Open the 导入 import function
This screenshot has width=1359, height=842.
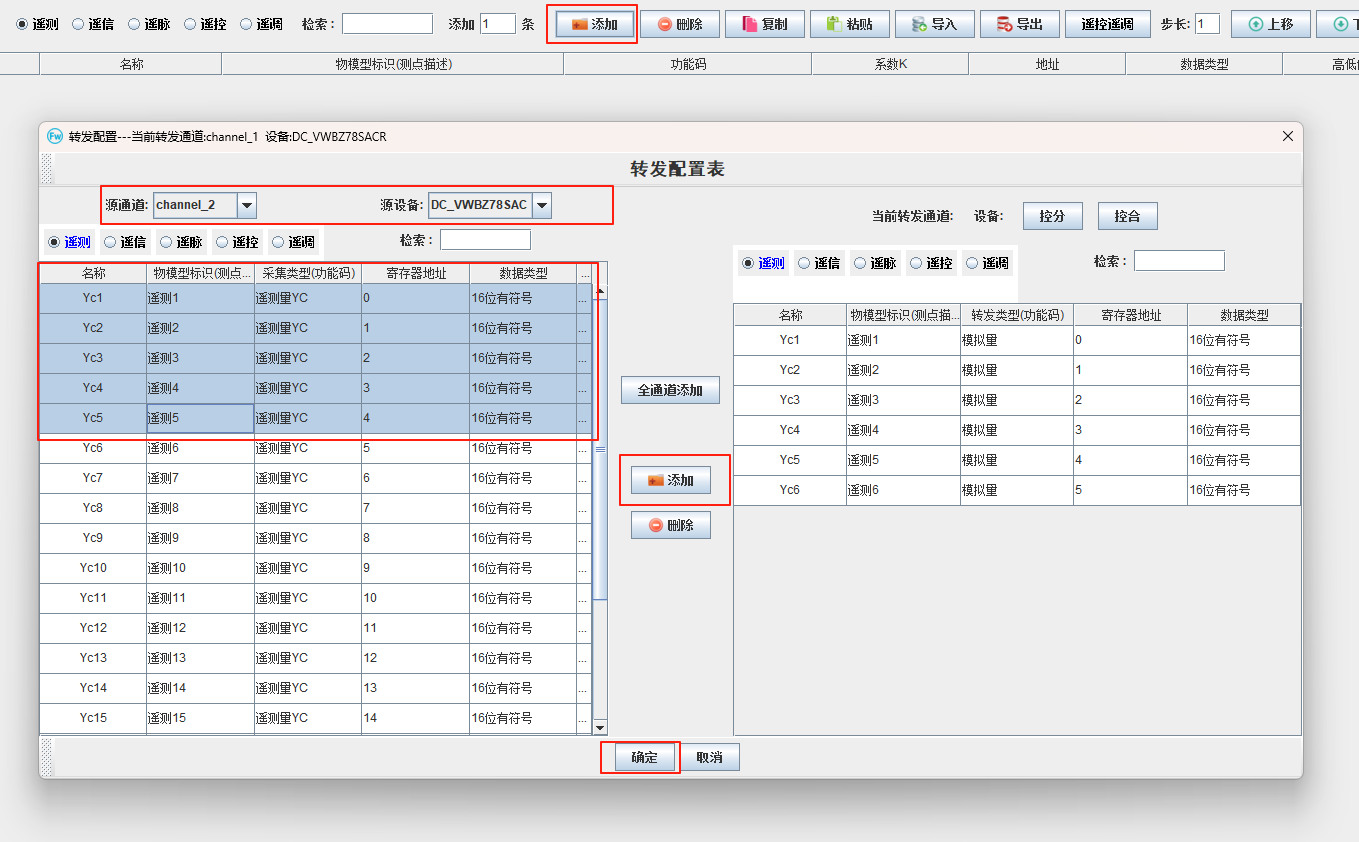[934, 24]
